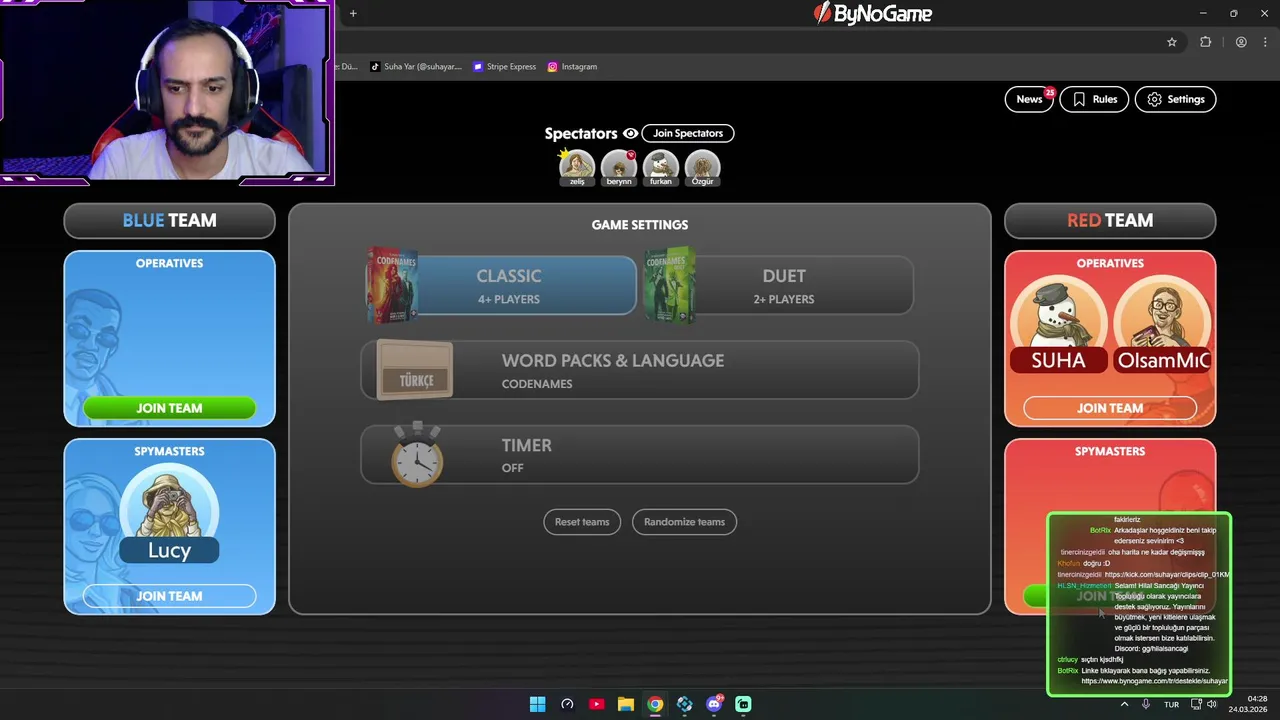Select Lucy's spymaster avatar

169,513
